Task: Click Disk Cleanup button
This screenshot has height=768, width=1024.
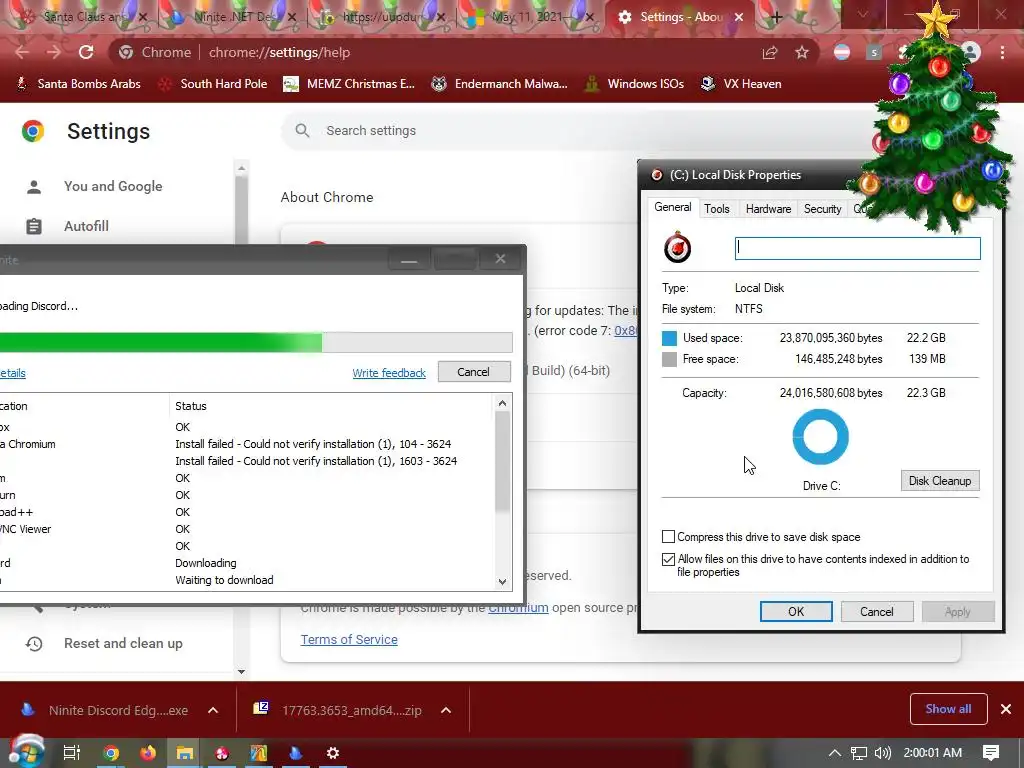Action: 940,481
